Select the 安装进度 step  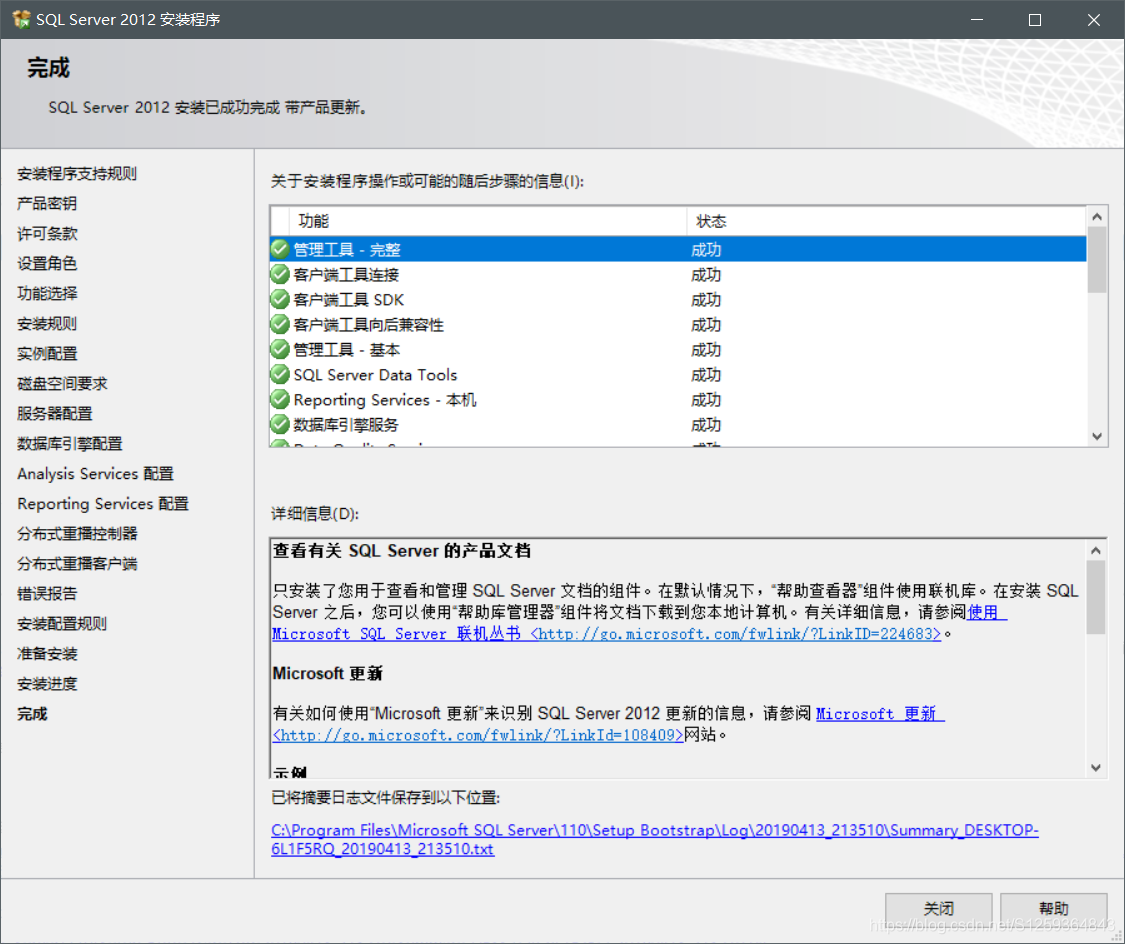[x=47, y=684]
